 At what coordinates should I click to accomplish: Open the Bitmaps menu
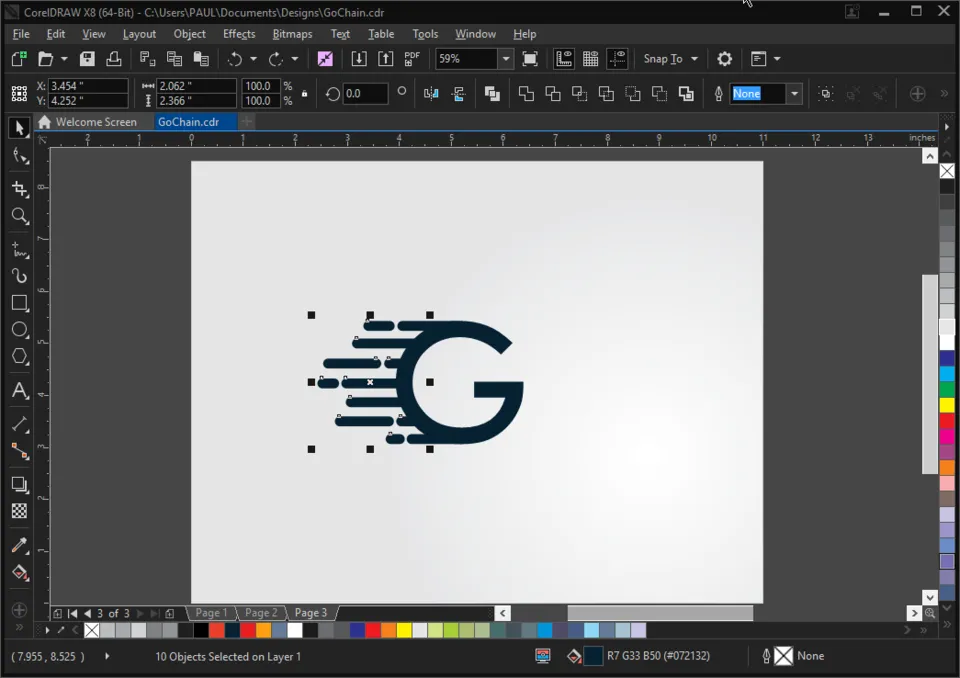(x=292, y=34)
